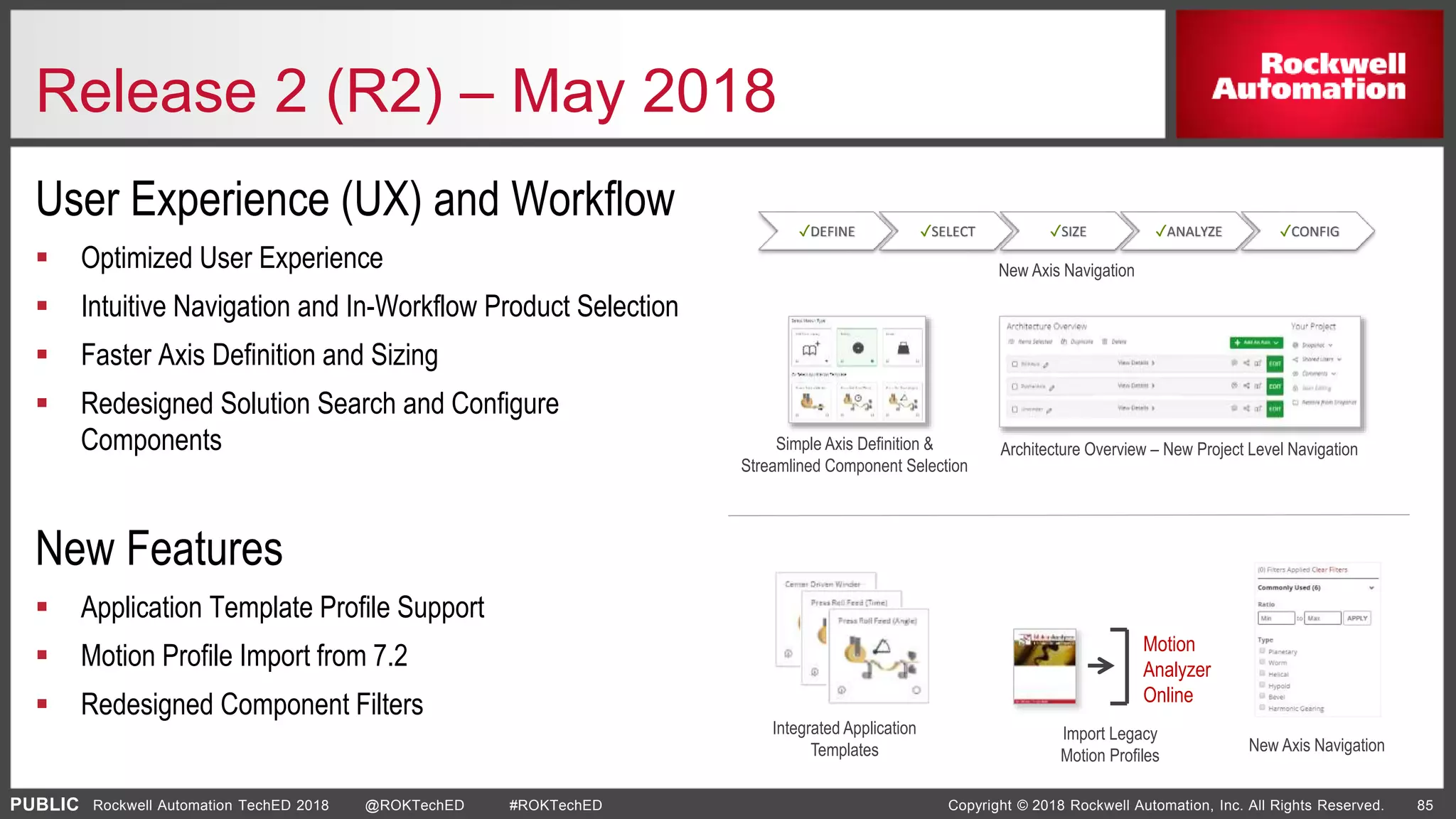Click the Clear Filters link
The width and height of the screenshot is (1456, 819).
1329,569
